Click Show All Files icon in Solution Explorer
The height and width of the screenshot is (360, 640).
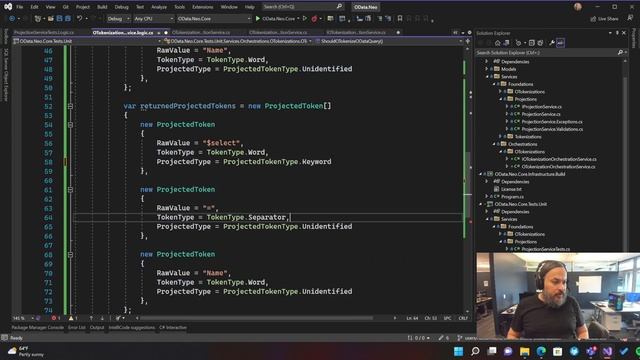click(540, 43)
